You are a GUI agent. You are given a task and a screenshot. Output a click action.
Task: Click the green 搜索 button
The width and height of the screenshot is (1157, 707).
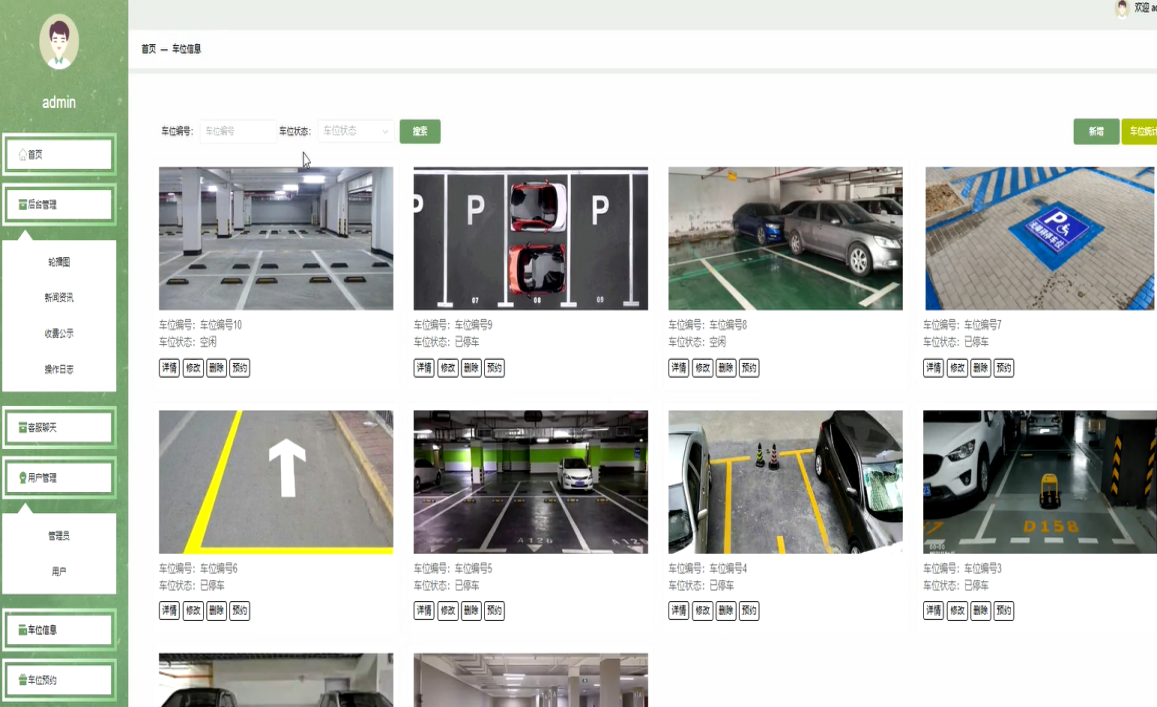(420, 131)
